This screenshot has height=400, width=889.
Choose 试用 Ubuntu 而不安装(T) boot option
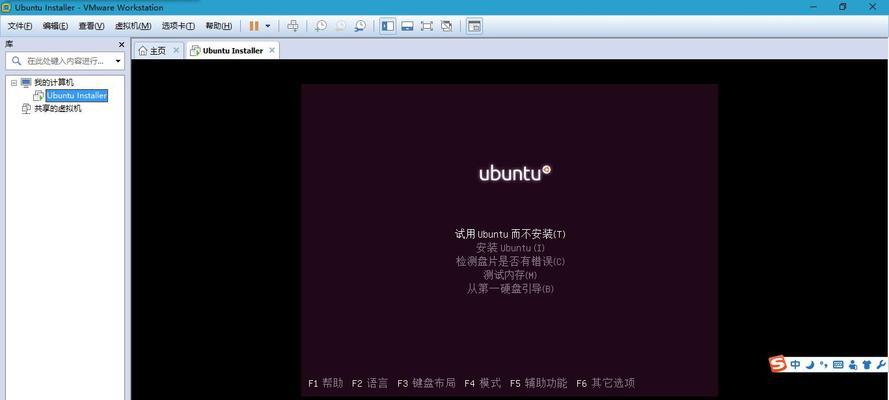[510, 234]
